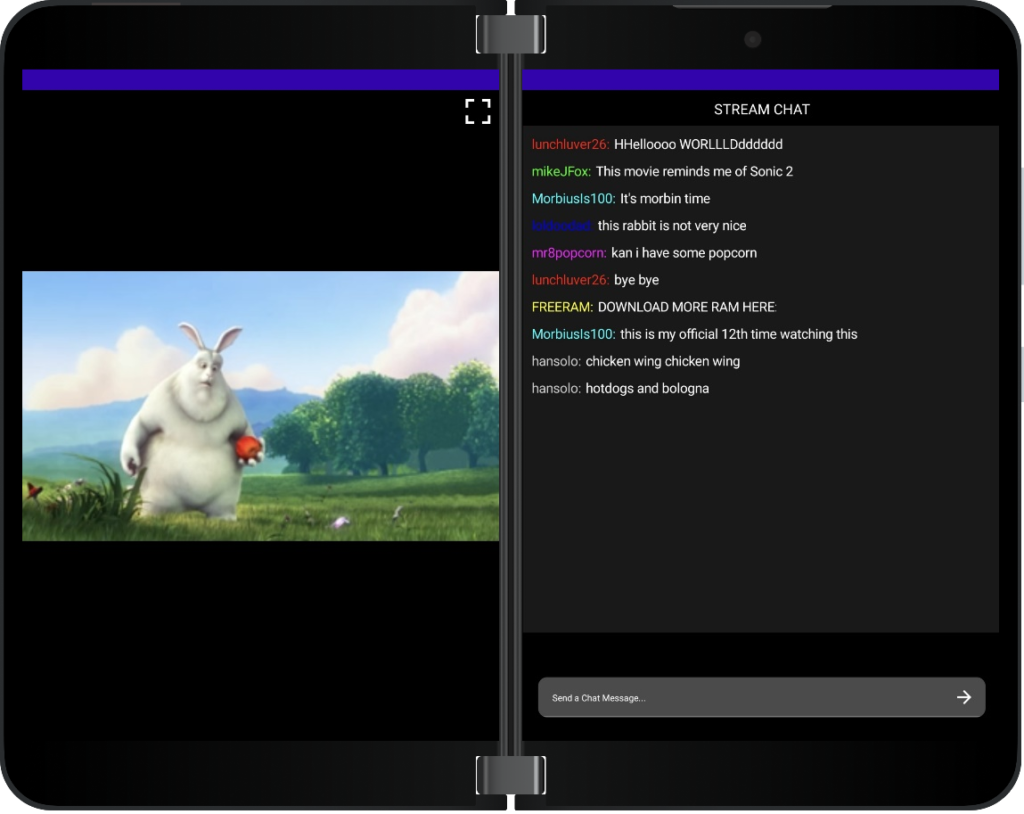This screenshot has width=1024, height=814.
Task: Tap the DOWNLOAD MORE RAM HERE message
Action: pyautogui.click(x=686, y=307)
